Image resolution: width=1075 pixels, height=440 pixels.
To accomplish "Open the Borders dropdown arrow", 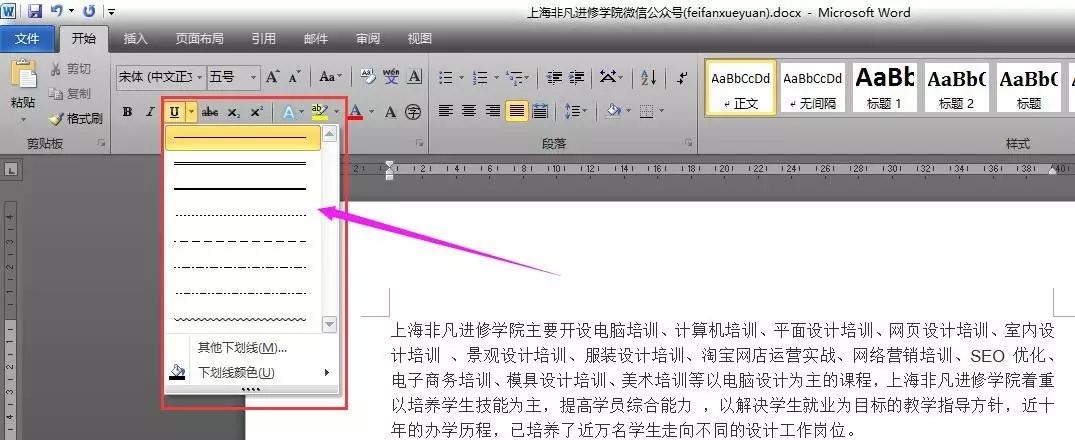I will [662, 110].
